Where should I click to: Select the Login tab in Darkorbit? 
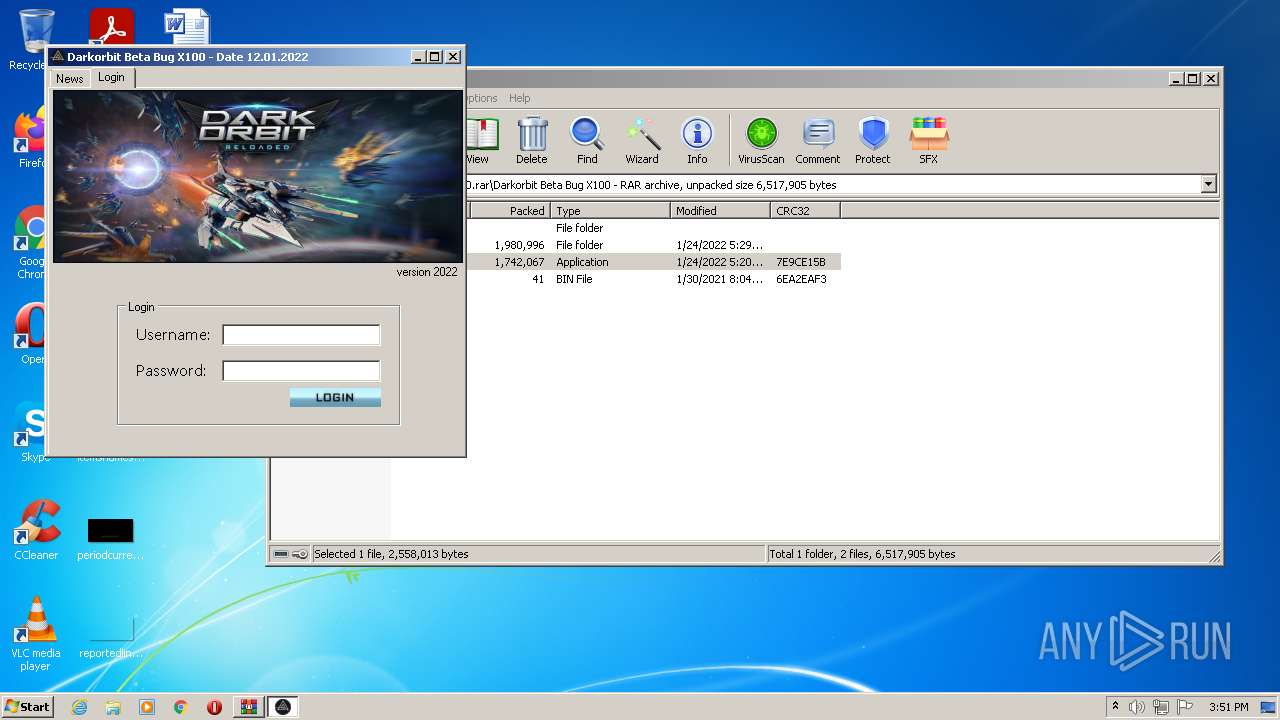point(111,77)
